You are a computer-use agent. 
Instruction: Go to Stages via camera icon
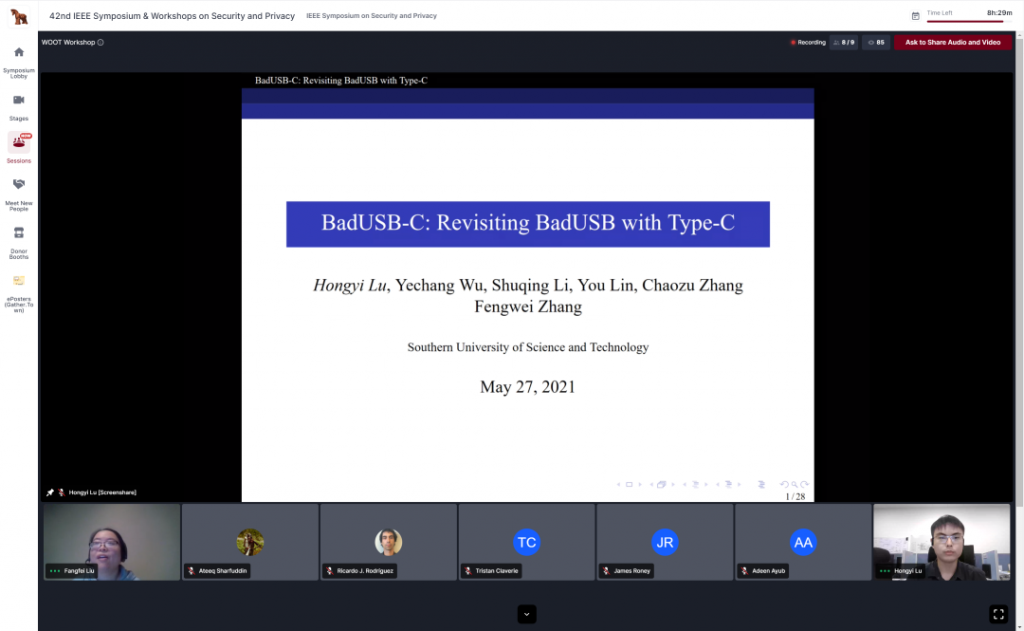coord(18,100)
